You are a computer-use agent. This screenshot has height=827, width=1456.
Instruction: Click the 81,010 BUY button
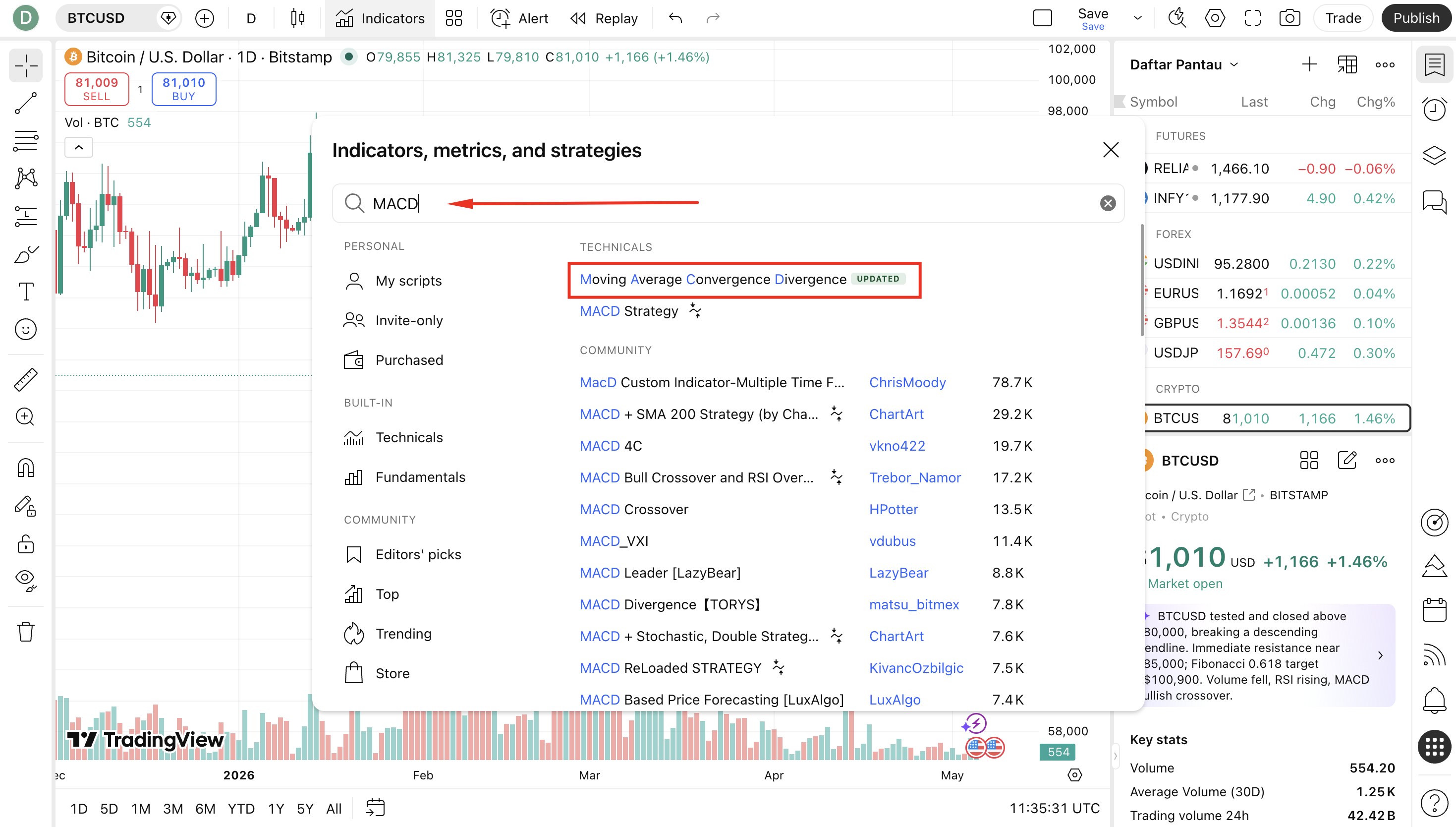click(184, 89)
